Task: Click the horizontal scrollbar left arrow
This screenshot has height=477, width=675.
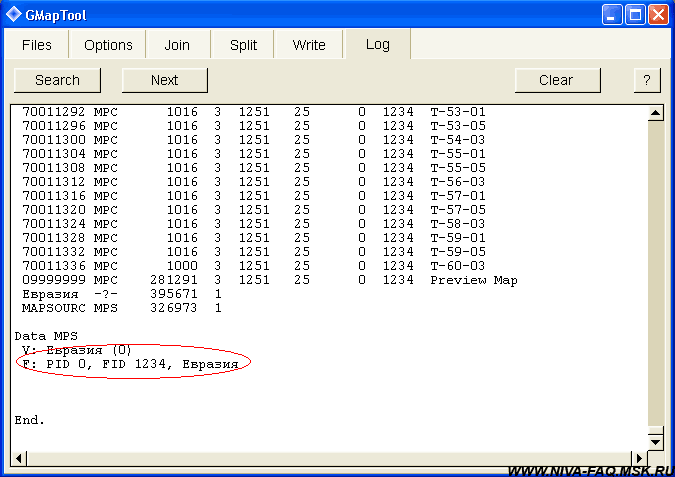Action: [x=19, y=458]
